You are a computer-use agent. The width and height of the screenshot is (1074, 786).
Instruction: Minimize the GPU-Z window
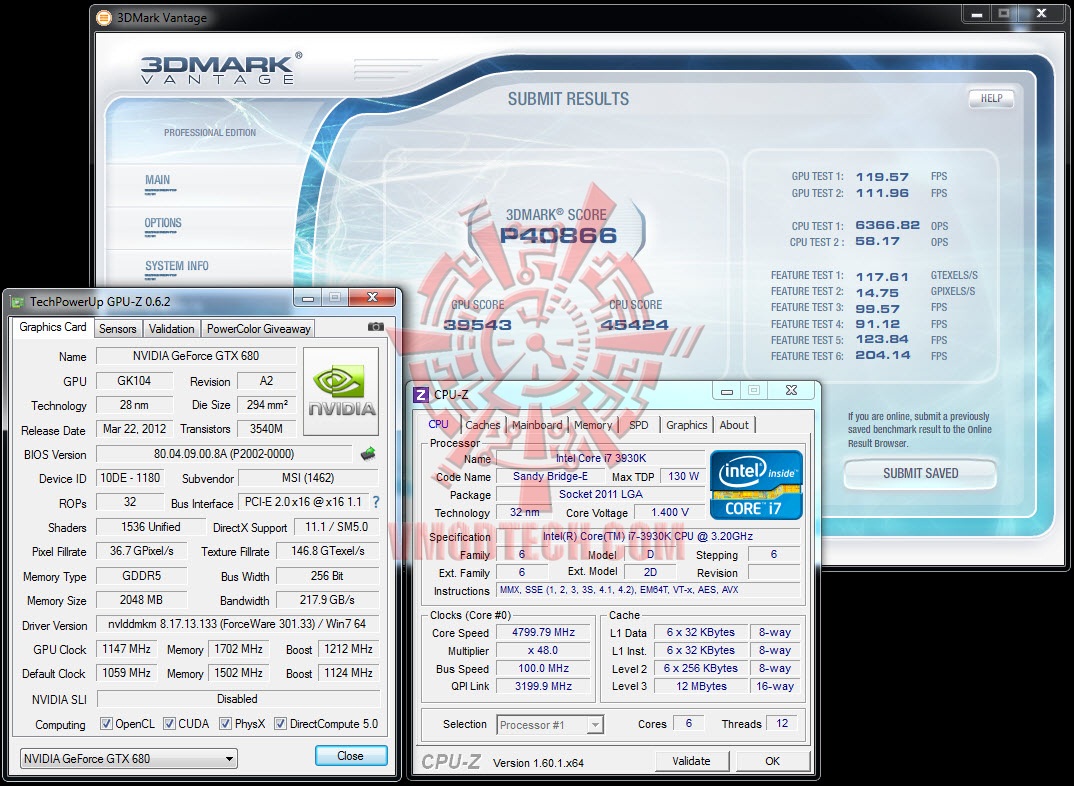308,298
